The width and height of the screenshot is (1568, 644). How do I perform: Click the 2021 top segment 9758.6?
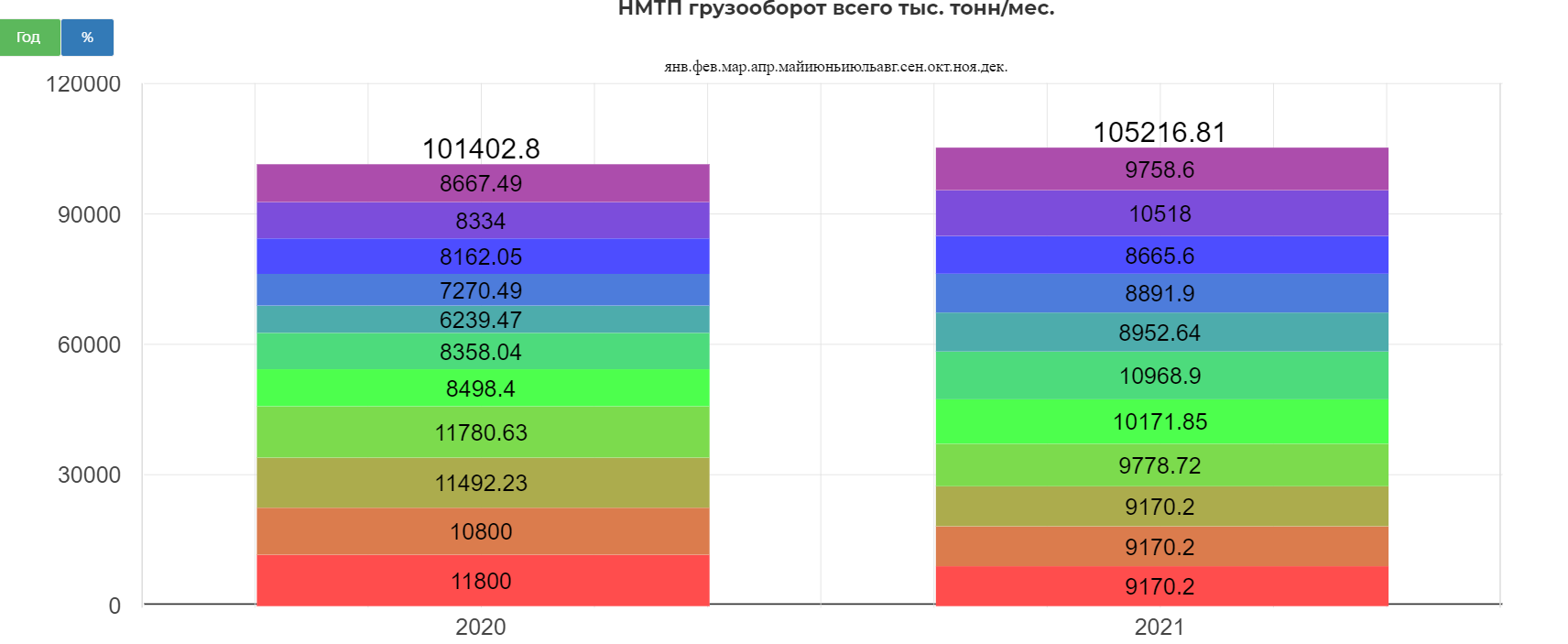point(1161,169)
